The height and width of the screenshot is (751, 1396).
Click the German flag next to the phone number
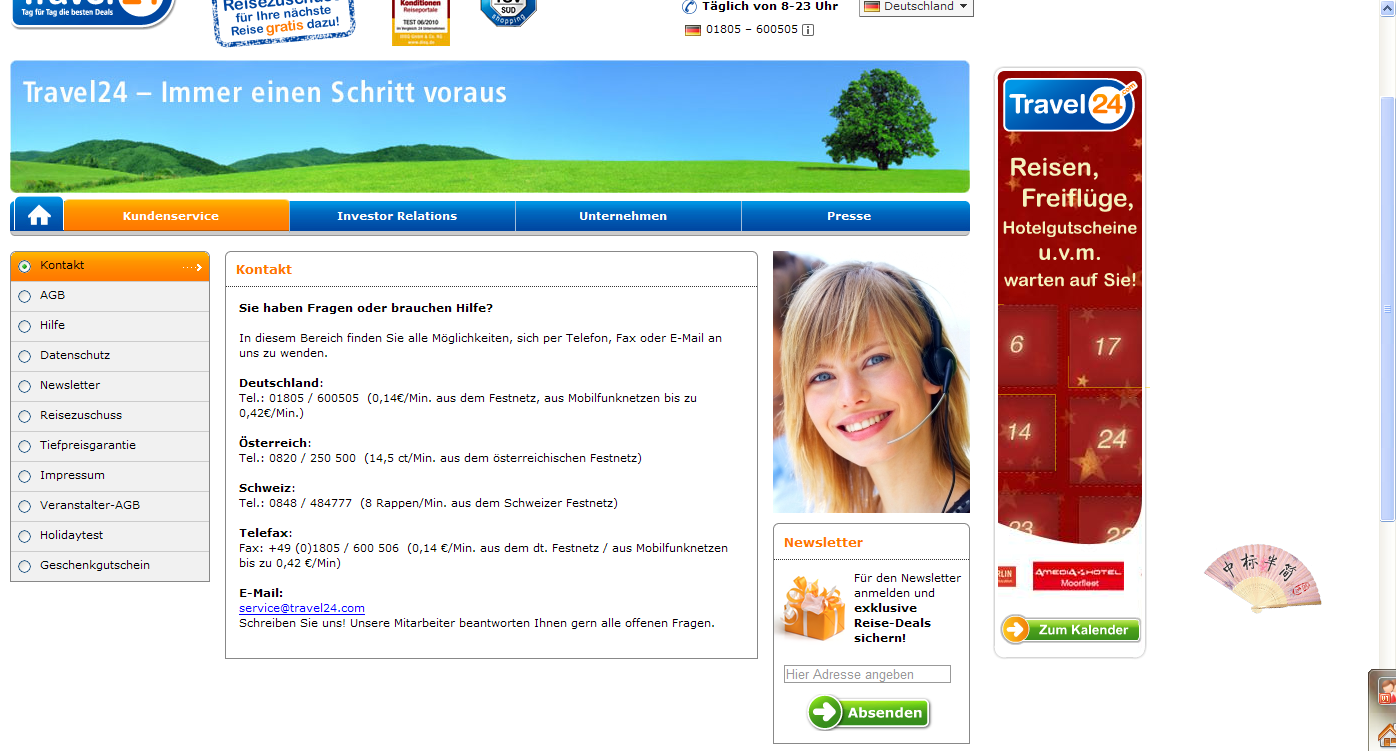[692, 30]
